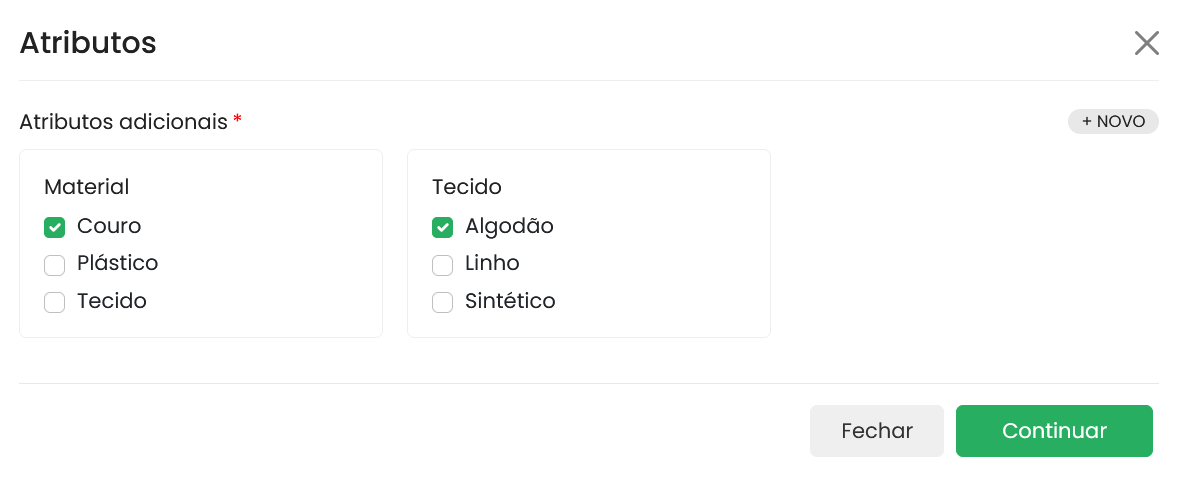Image resolution: width=1181 pixels, height=483 pixels.
Task: Select the Sintético checkbox box
Action: tap(442, 302)
